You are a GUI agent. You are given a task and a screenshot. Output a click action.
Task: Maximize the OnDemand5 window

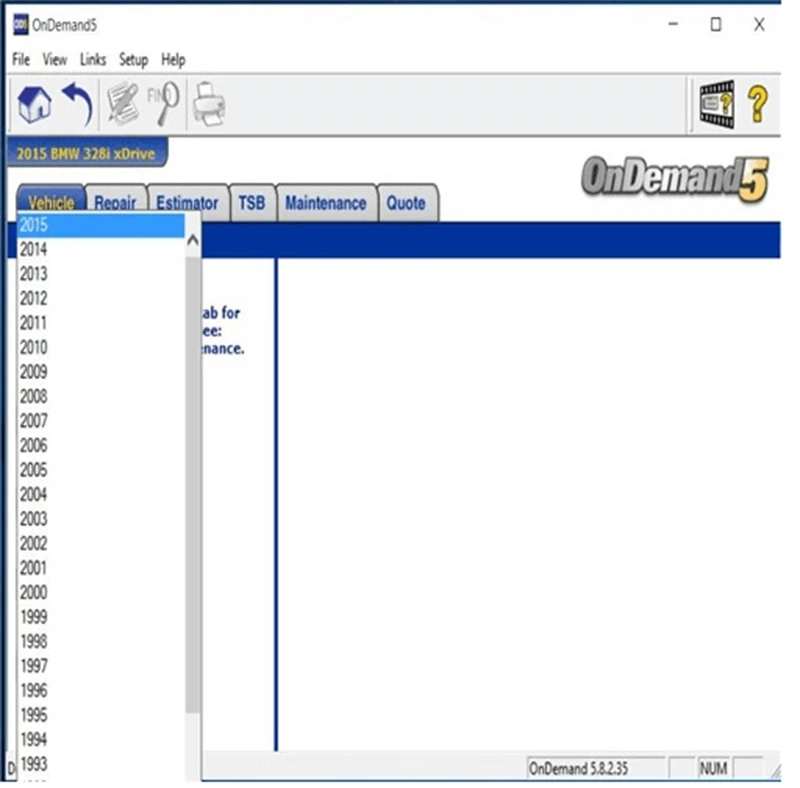pyautogui.click(x=716, y=24)
